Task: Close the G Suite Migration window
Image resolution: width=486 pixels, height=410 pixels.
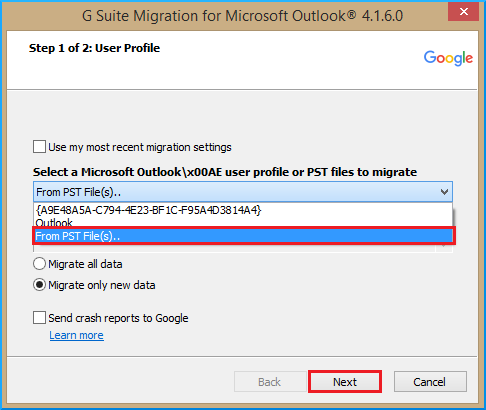Action: (x=463, y=12)
